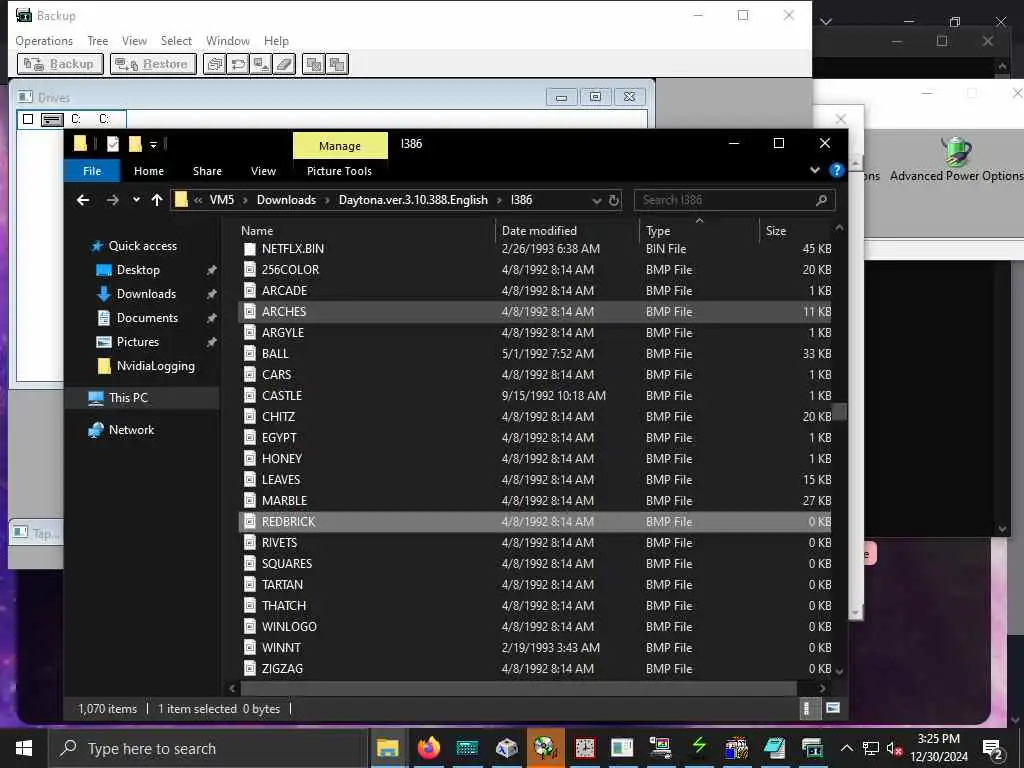Open the Help menu in Backup
This screenshot has height=768, width=1024.
276,40
